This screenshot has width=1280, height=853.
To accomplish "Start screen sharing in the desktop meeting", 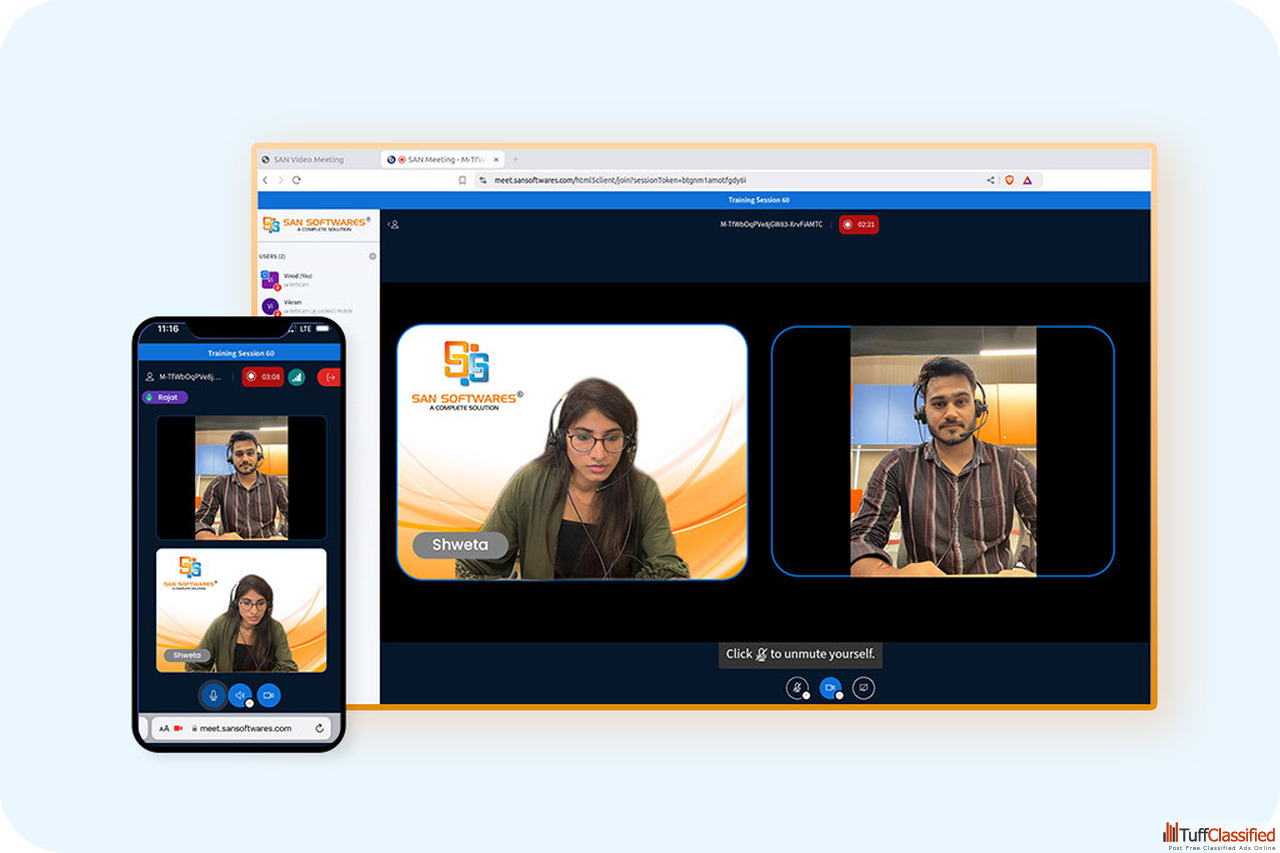I will tap(864, 688).
